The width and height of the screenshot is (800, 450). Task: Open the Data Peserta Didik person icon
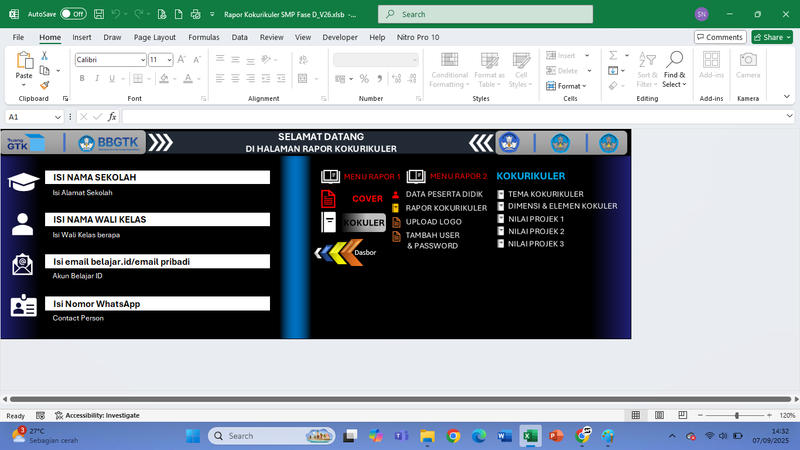coord(396,194)
